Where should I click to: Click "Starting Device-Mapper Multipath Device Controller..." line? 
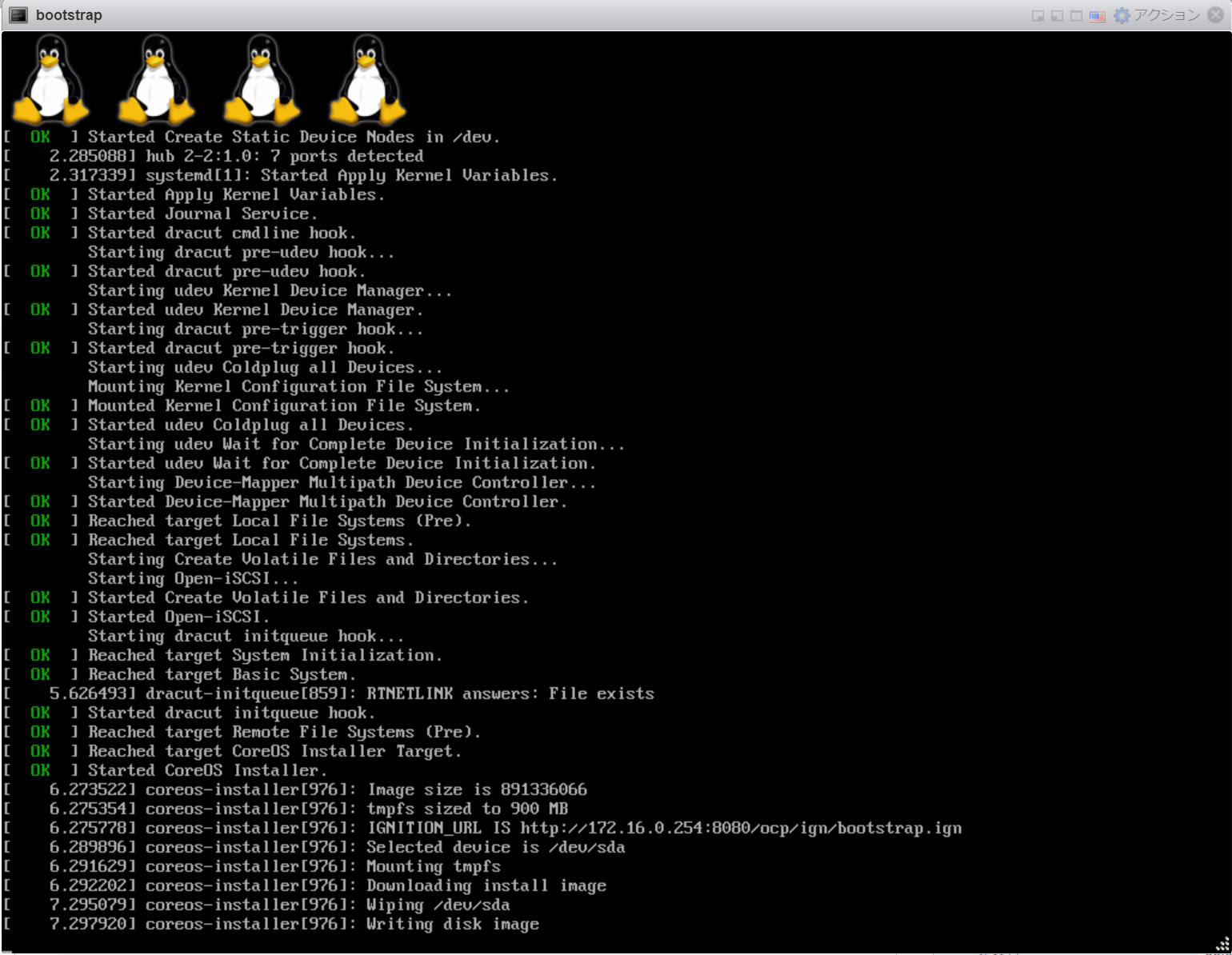(342, 482)
